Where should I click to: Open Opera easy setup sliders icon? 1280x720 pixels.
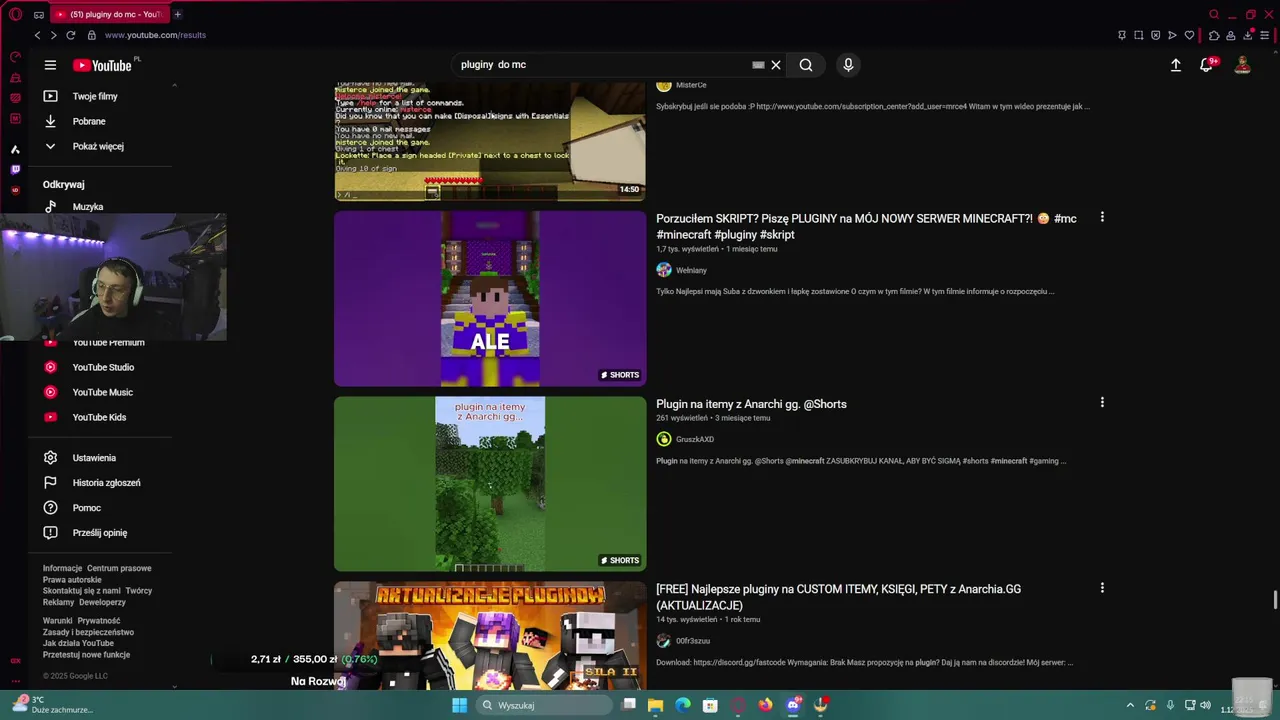point(1264,35)
